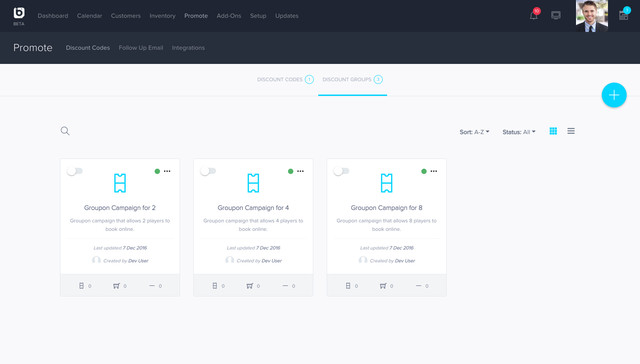Open the three-dot options on Groupon Campaign for 4

coord(300,171)
